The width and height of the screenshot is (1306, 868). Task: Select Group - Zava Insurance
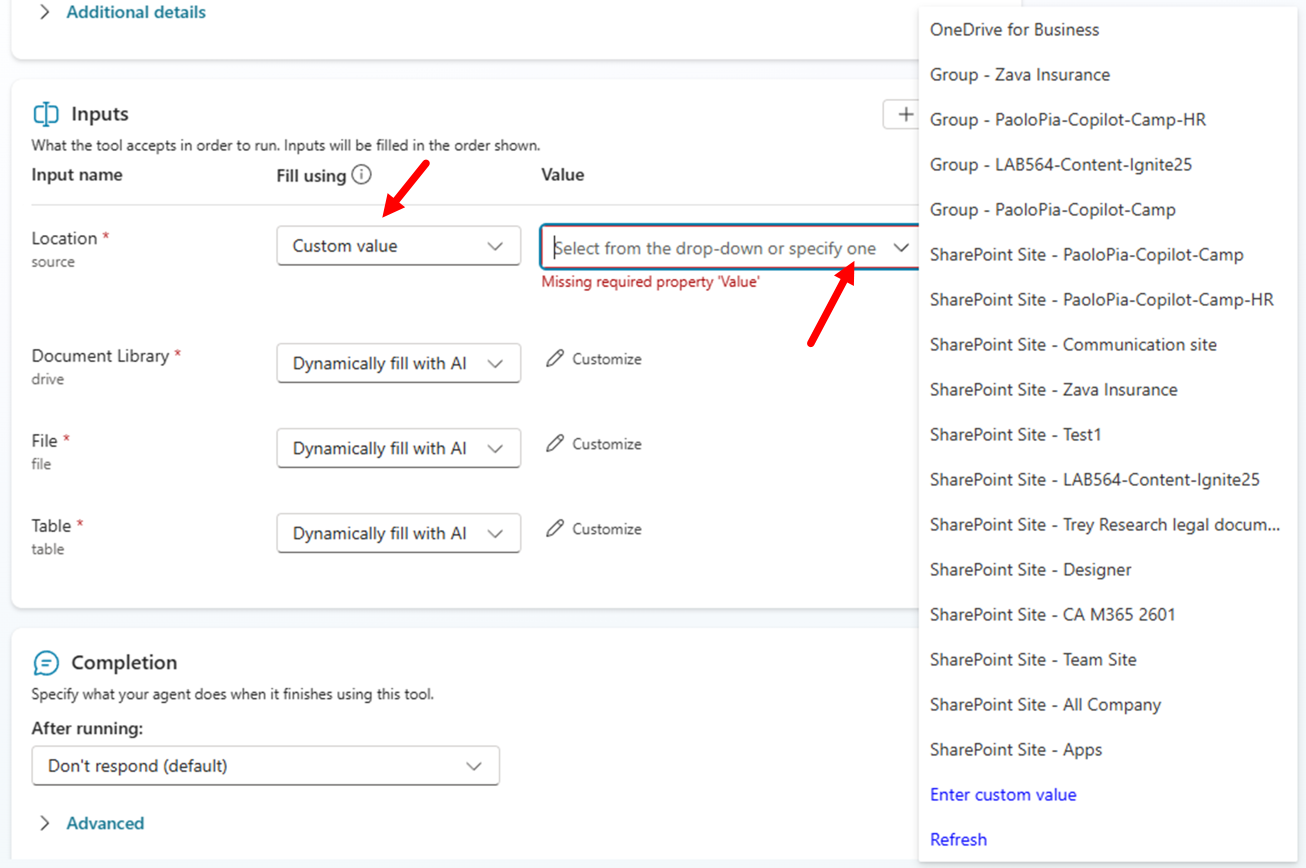(1019, 74)
